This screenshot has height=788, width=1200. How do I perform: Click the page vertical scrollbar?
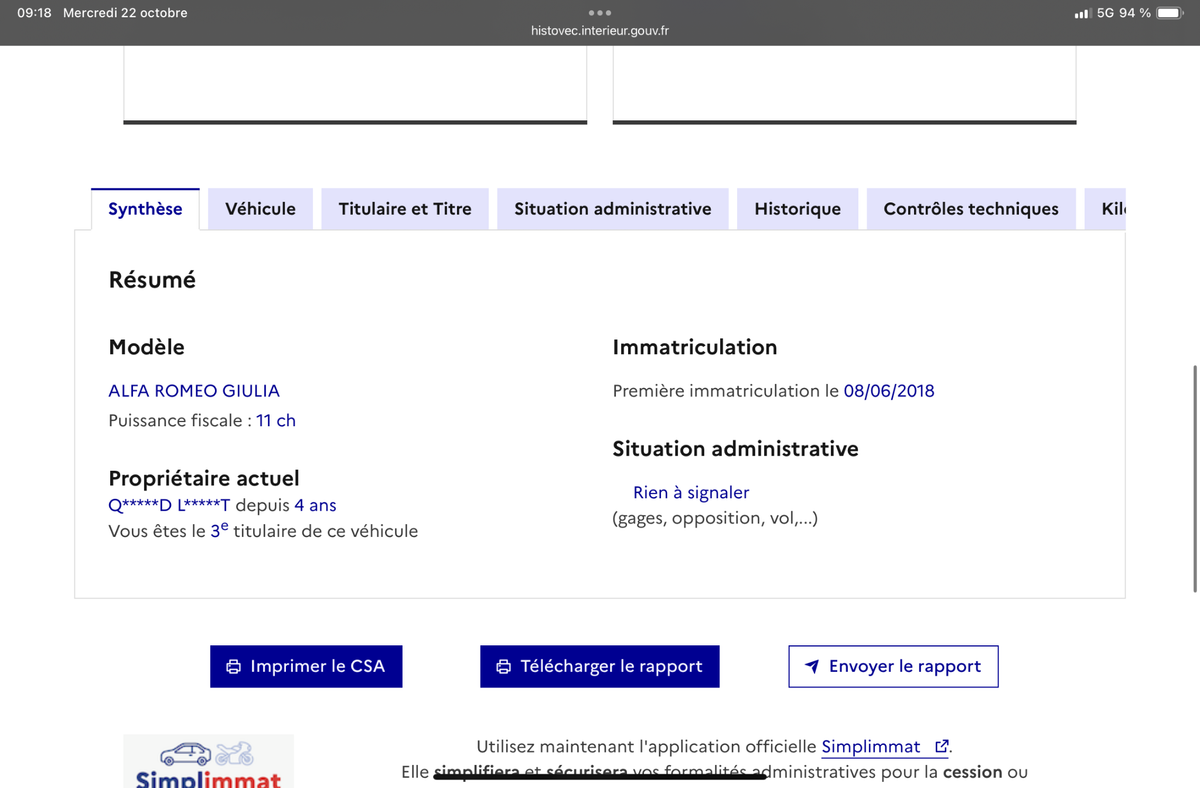pos(1195,478)
